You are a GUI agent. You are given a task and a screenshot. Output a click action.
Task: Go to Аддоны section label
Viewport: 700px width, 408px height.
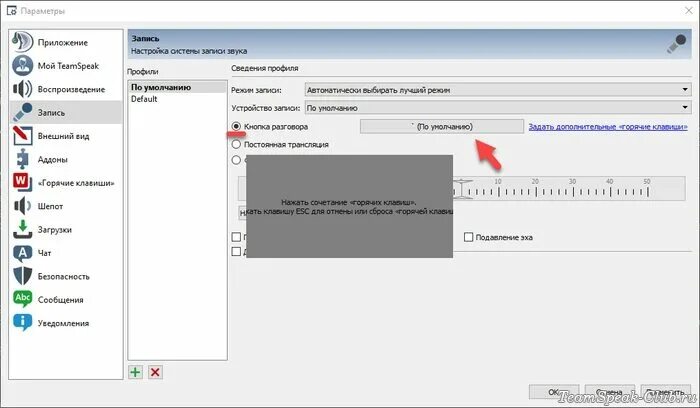point(53,159)
